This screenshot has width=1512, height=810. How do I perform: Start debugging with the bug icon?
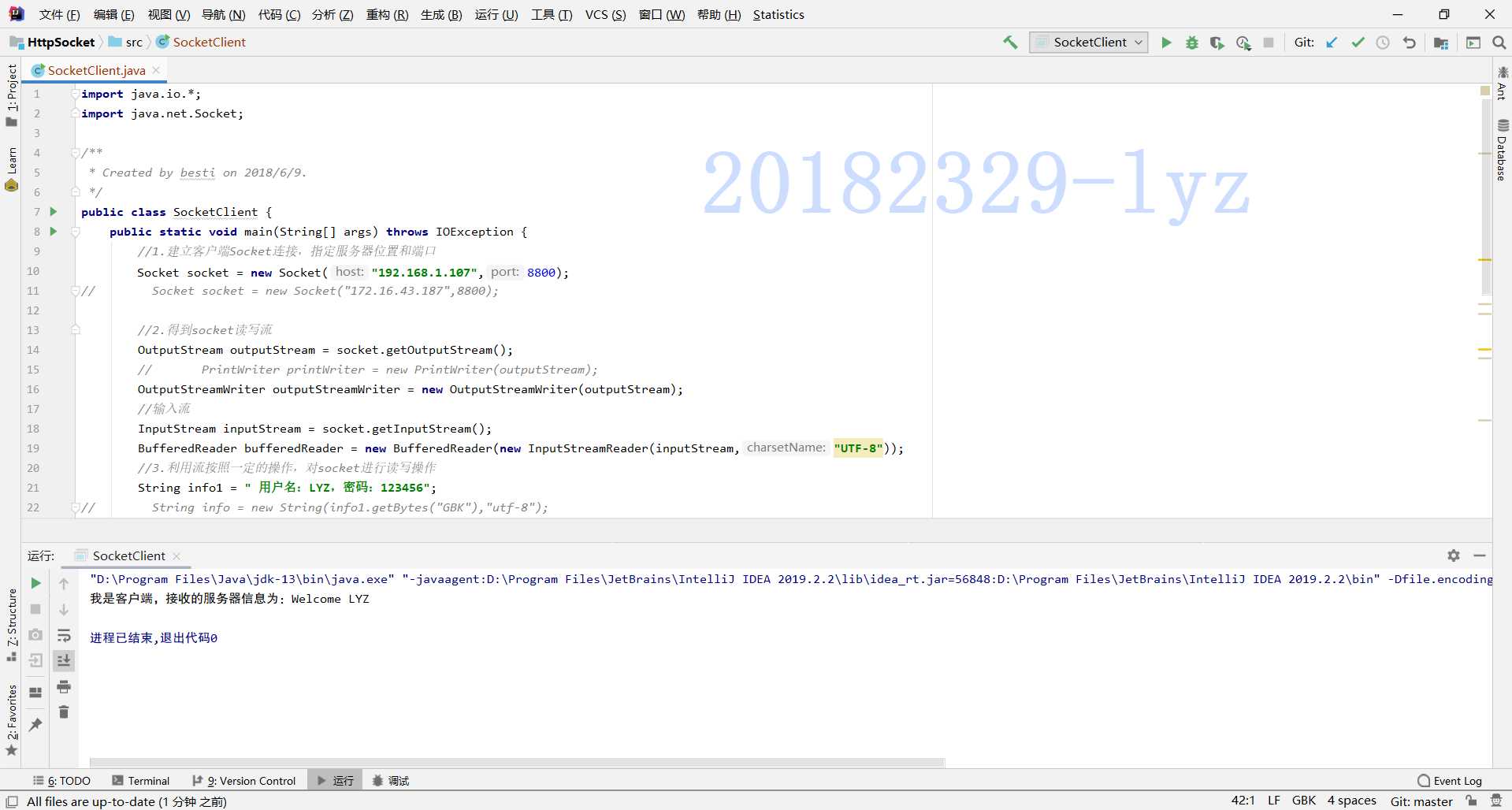1192,43
